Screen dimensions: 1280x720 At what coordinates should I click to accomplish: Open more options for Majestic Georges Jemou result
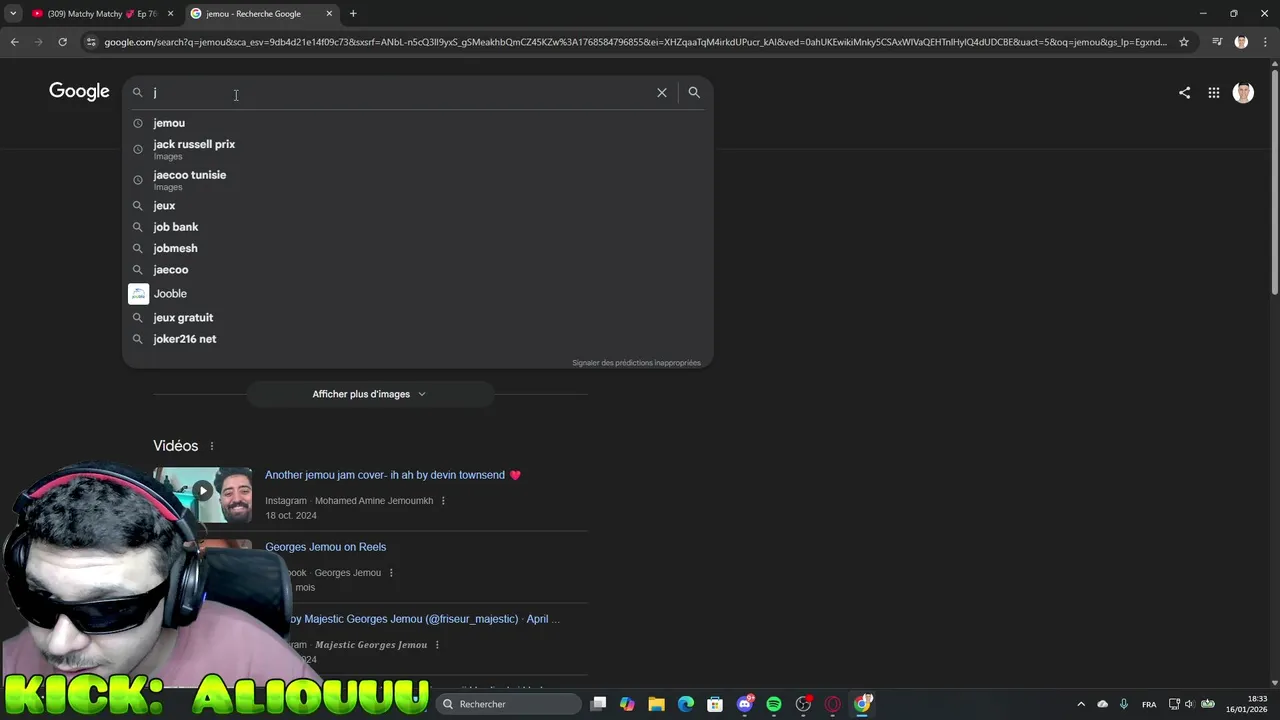(x=437, y=645)
